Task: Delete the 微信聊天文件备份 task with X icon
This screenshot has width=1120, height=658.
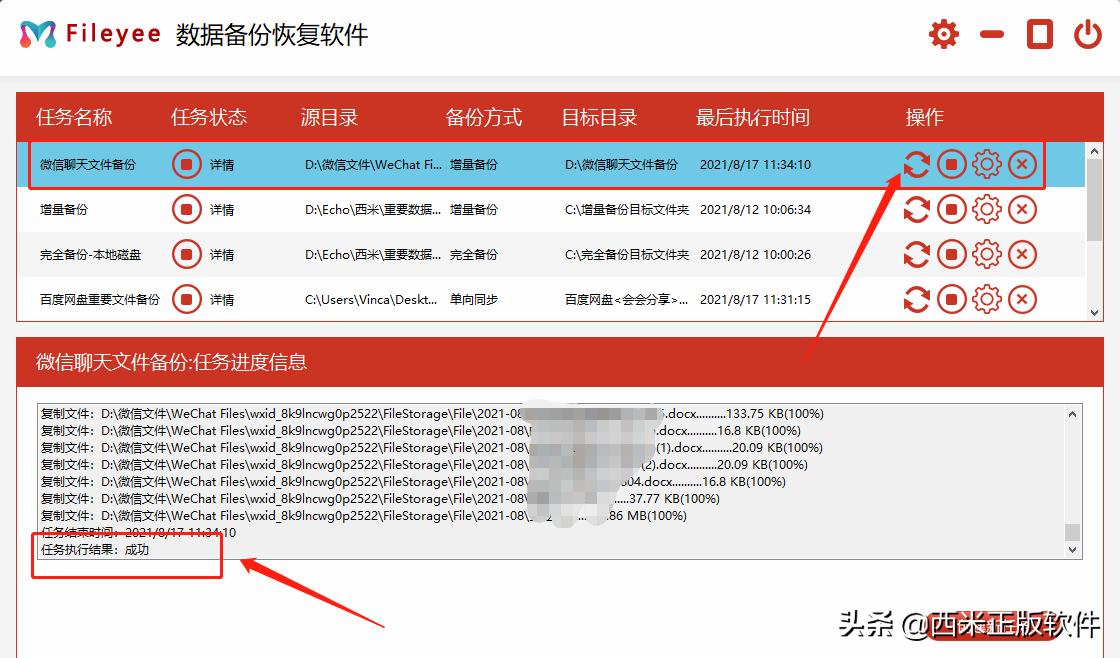Action: 1021,164
